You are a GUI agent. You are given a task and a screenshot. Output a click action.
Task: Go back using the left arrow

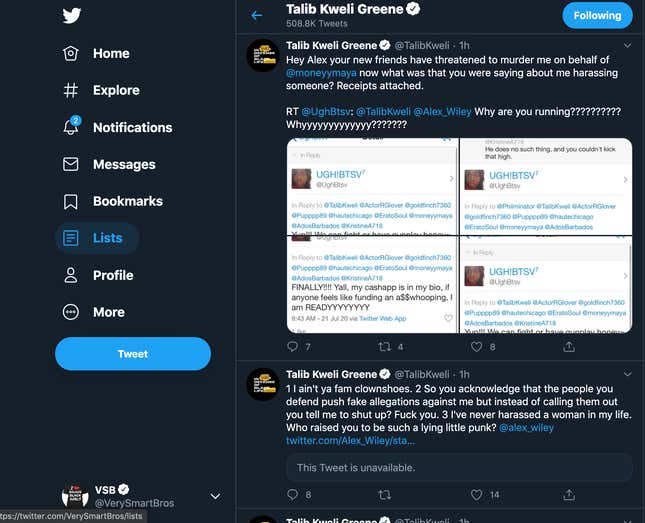257,16
